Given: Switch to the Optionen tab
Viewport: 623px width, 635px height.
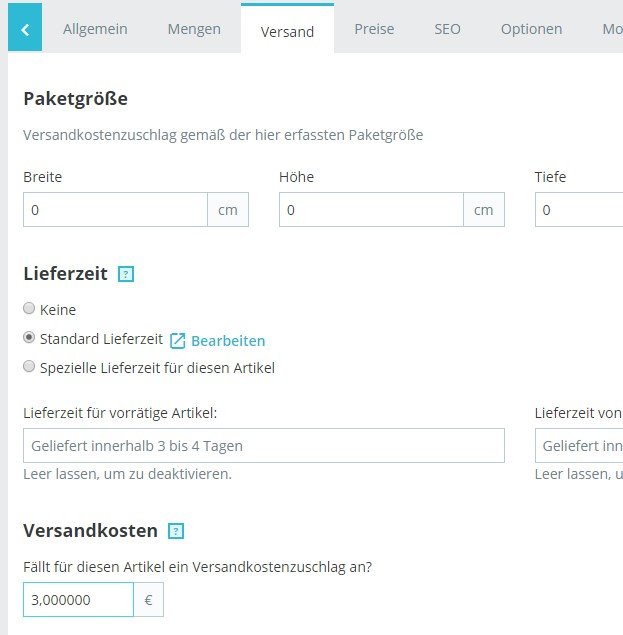Looking at the screenshot, I should [x=531, y=29].
